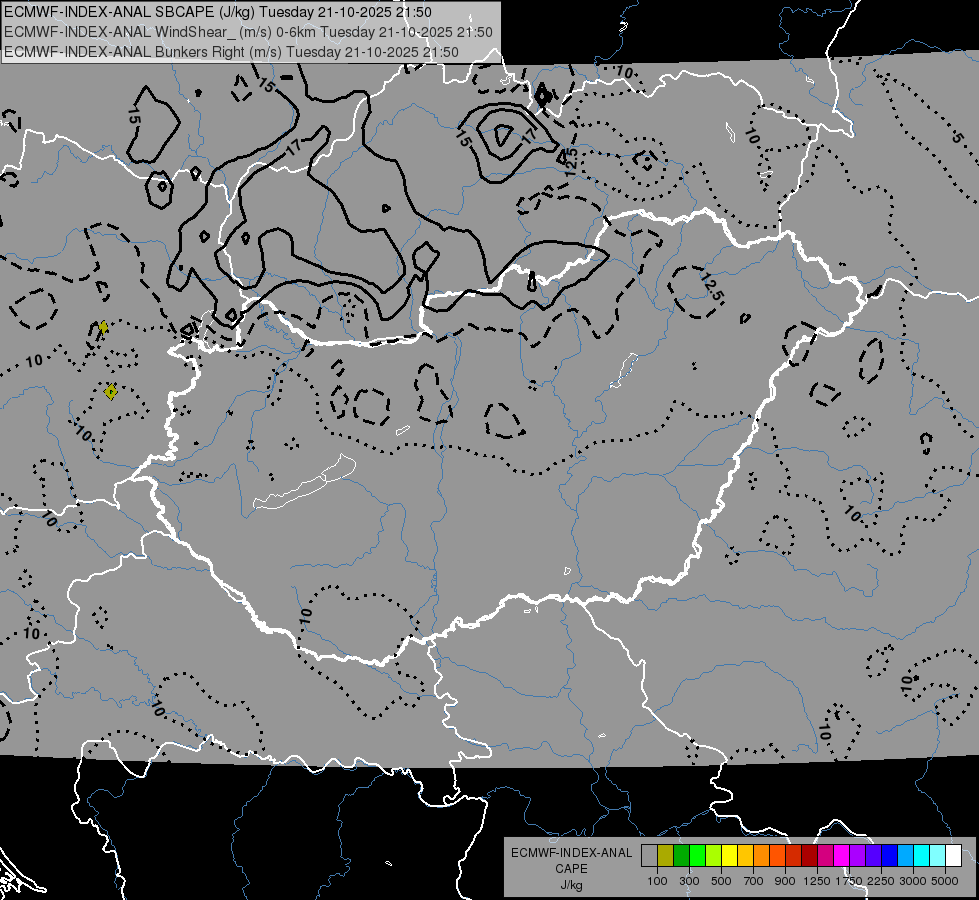The image size is (979, 900).
Task: Click the cyan swatch in the CAPE legend
Action: pos(922,856)
